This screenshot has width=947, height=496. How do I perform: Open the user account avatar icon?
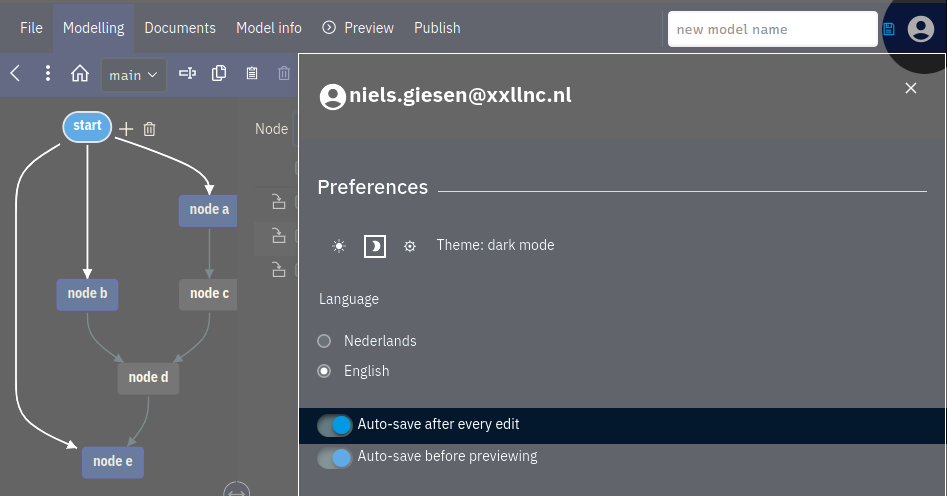(920, 28)
